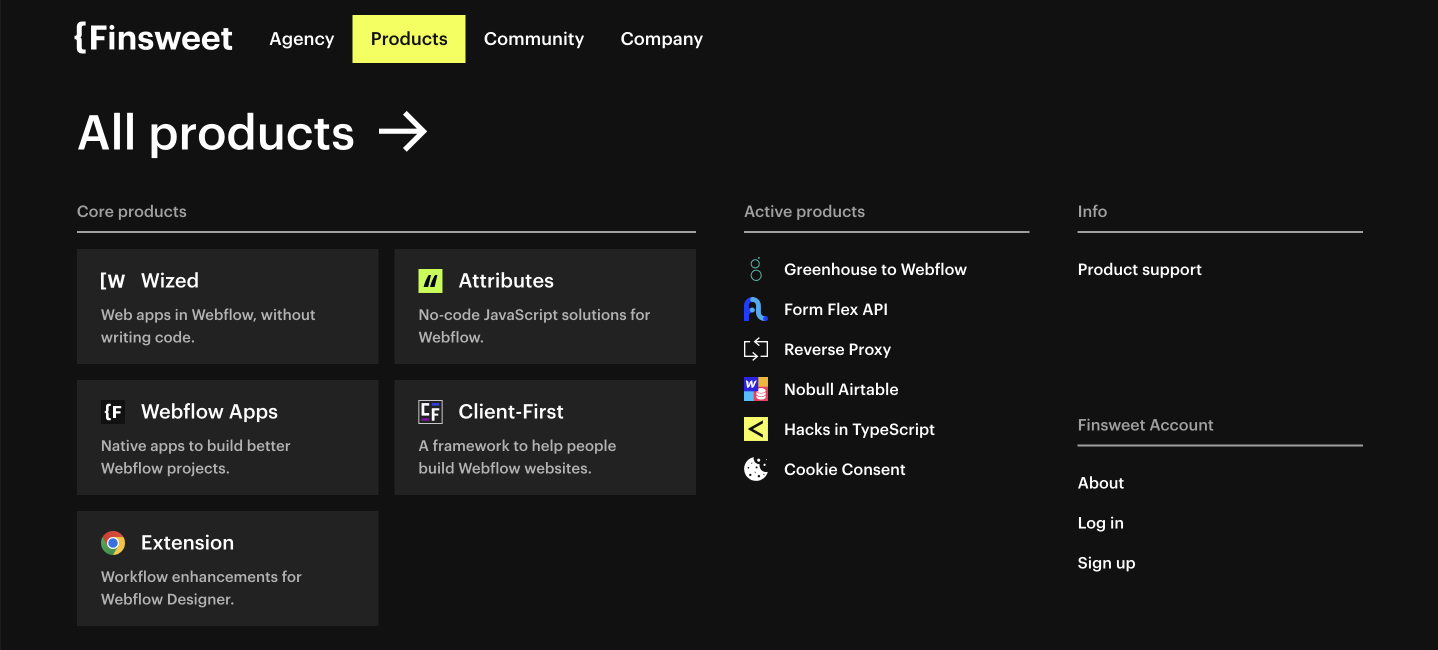Open Hacks in TypeScript link

[x=859, y=429]
